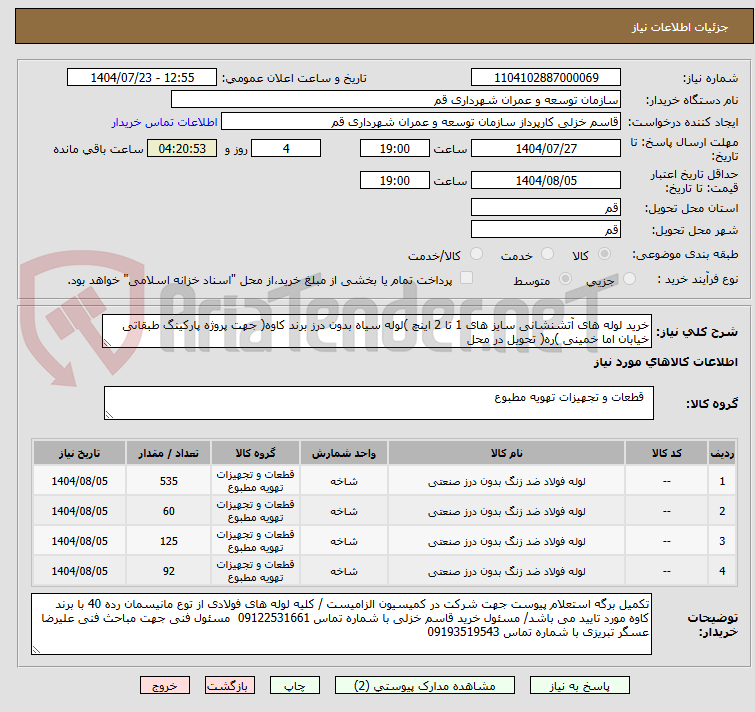755x712 pixels.
Task: Open 'اطلاعات تماس خریدار' link
Action: (x=164, y=121)
